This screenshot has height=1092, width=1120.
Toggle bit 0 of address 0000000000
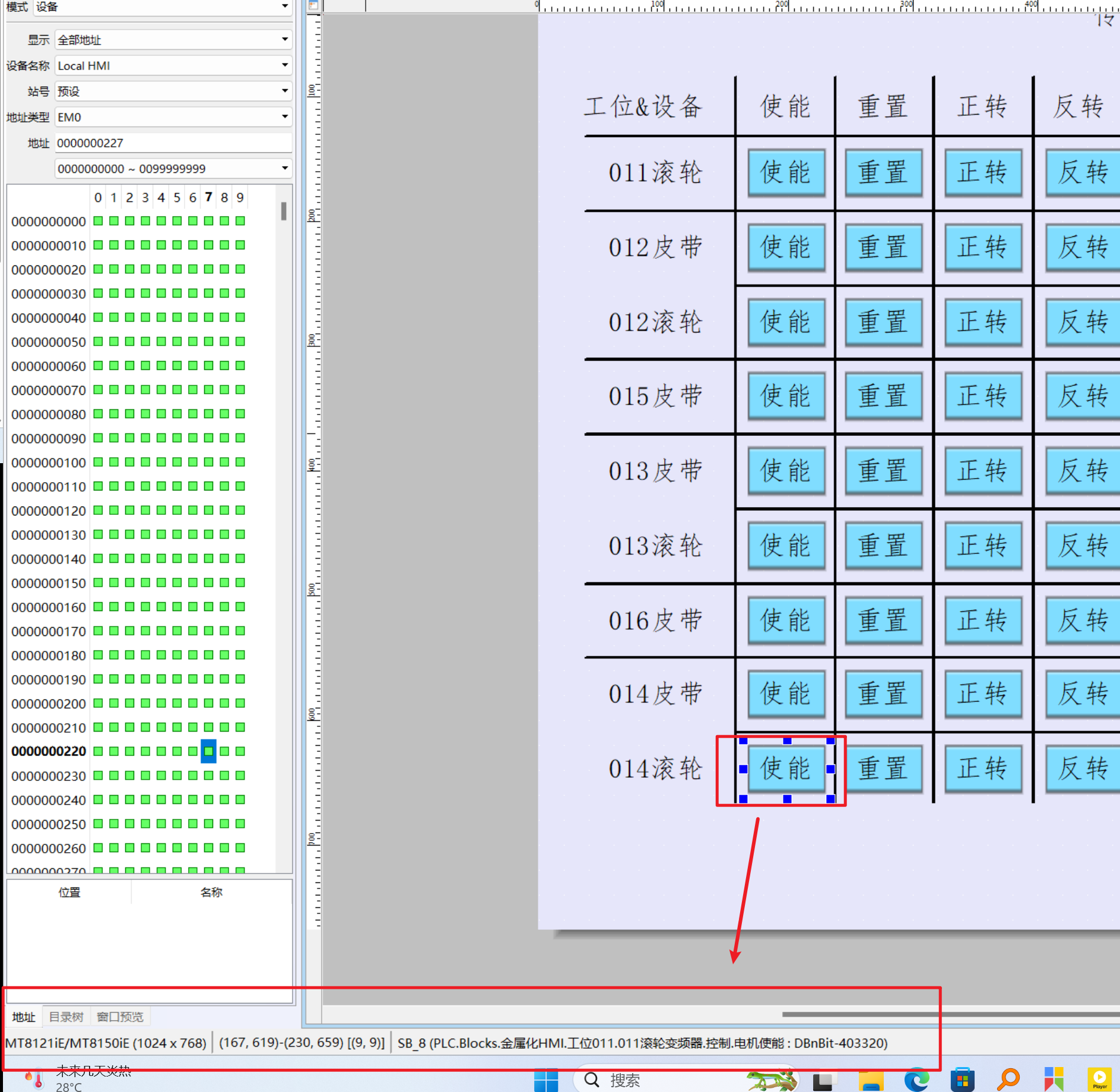[98, 221]
